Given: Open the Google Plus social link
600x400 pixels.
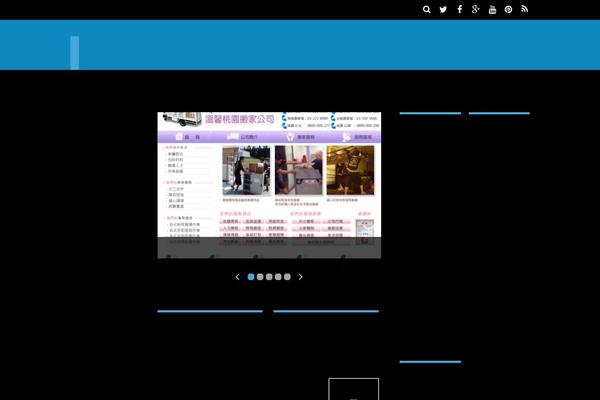Looking at the screenshot, I should [x=476, y=10].
